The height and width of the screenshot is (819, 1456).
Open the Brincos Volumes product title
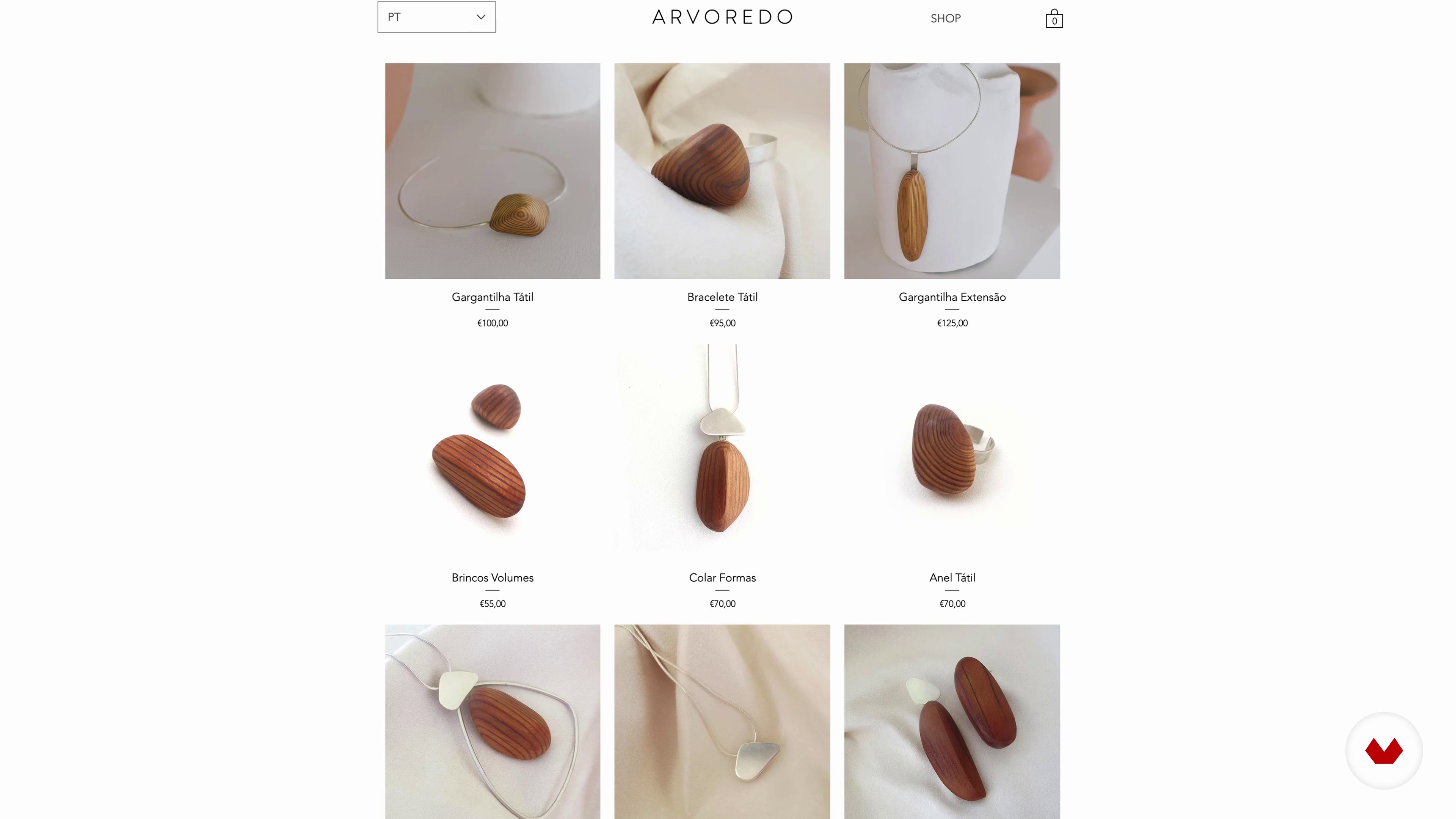(492, 577)
